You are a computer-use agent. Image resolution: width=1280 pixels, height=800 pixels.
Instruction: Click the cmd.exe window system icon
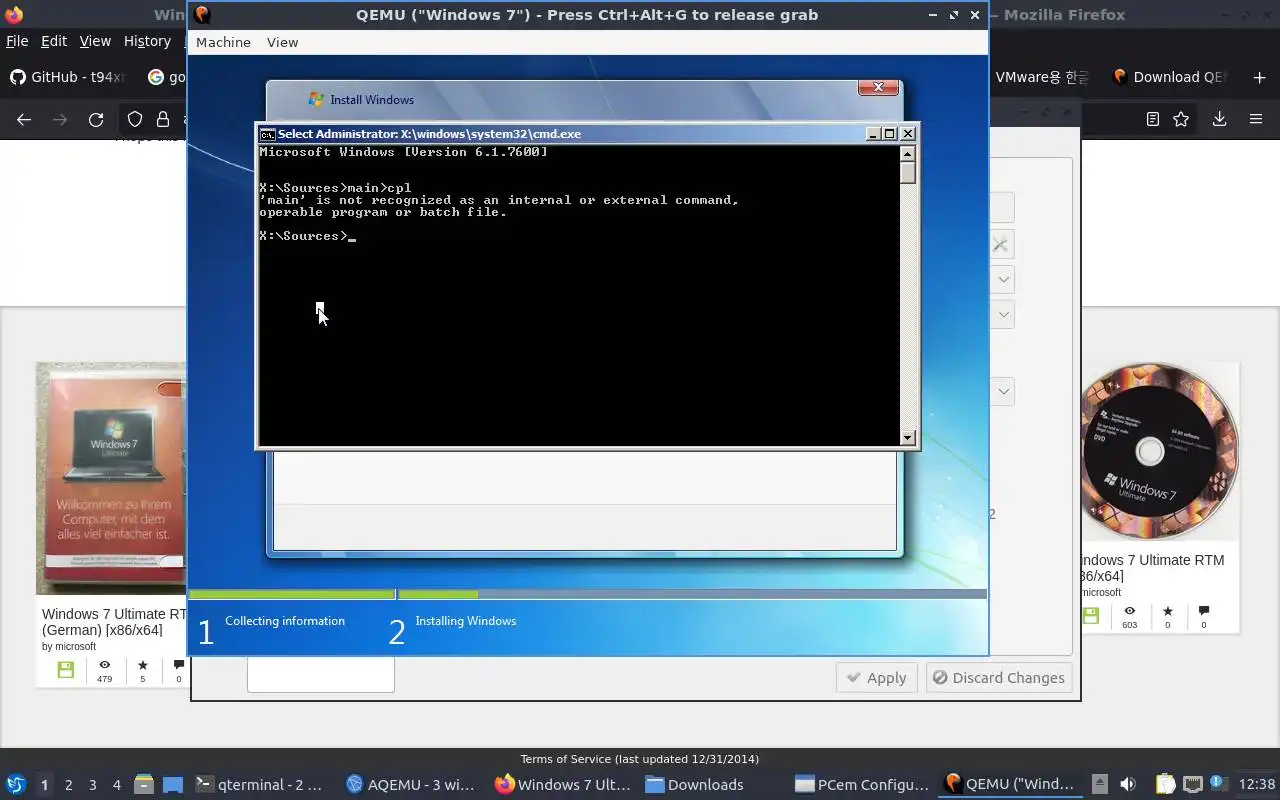coord(267,134)
